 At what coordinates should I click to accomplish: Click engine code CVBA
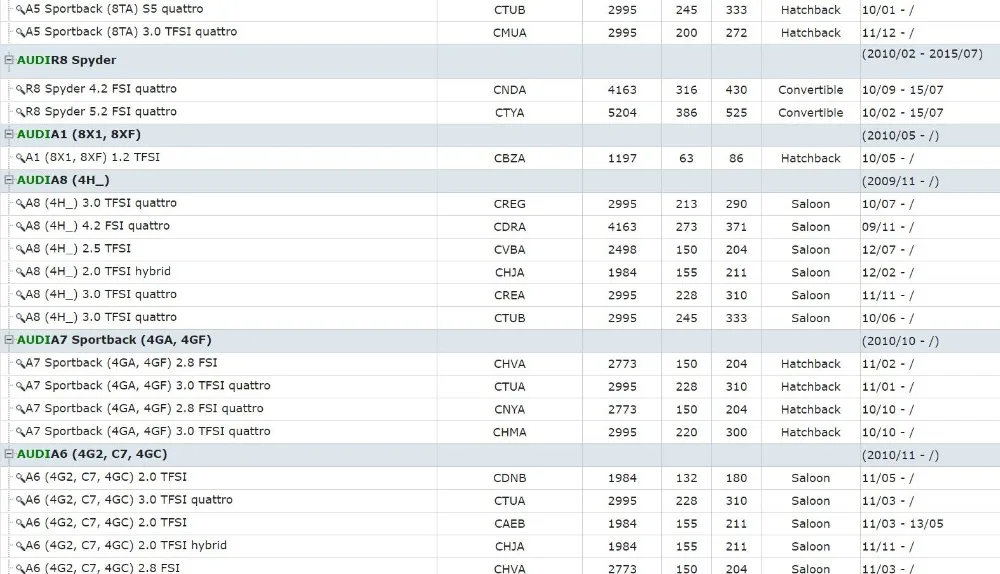point(510,250)
